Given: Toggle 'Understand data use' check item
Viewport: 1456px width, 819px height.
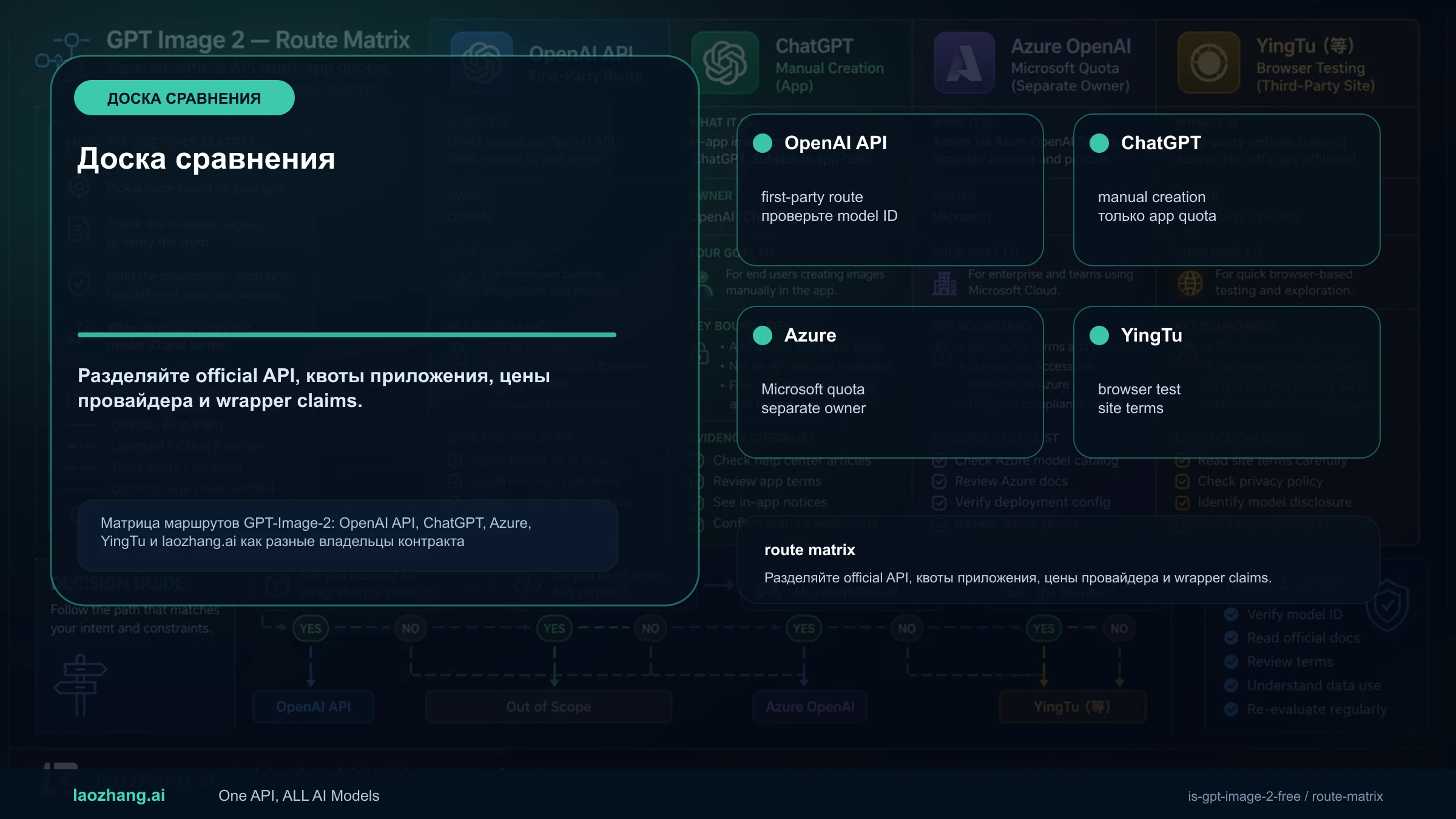Looking at the screenshot, I should point(1231,686).
